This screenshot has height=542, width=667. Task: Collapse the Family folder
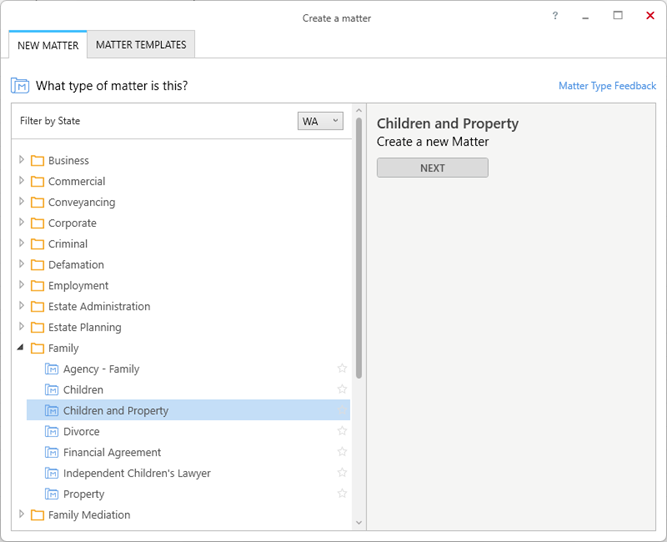coord(22,348)
